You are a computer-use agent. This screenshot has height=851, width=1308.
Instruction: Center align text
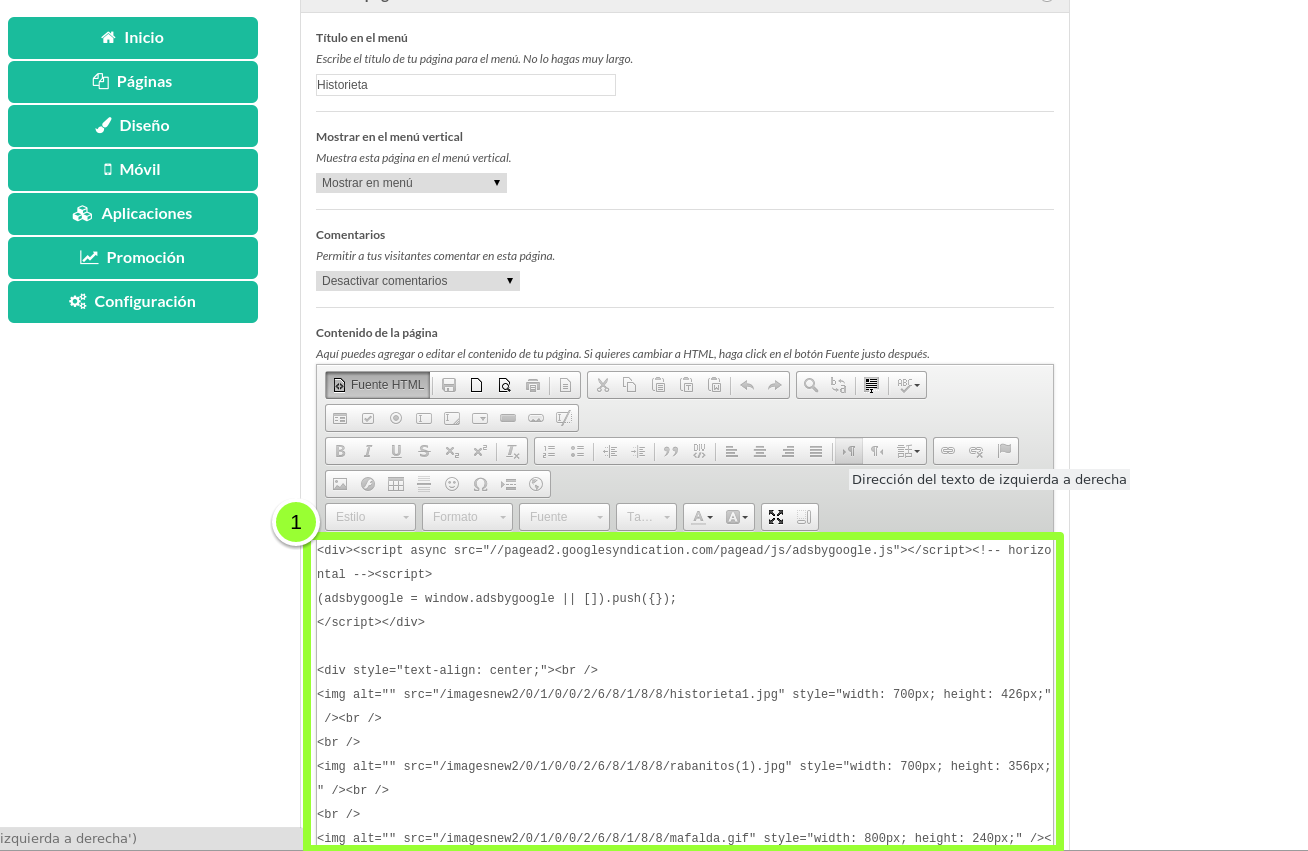tap(760, 451)
